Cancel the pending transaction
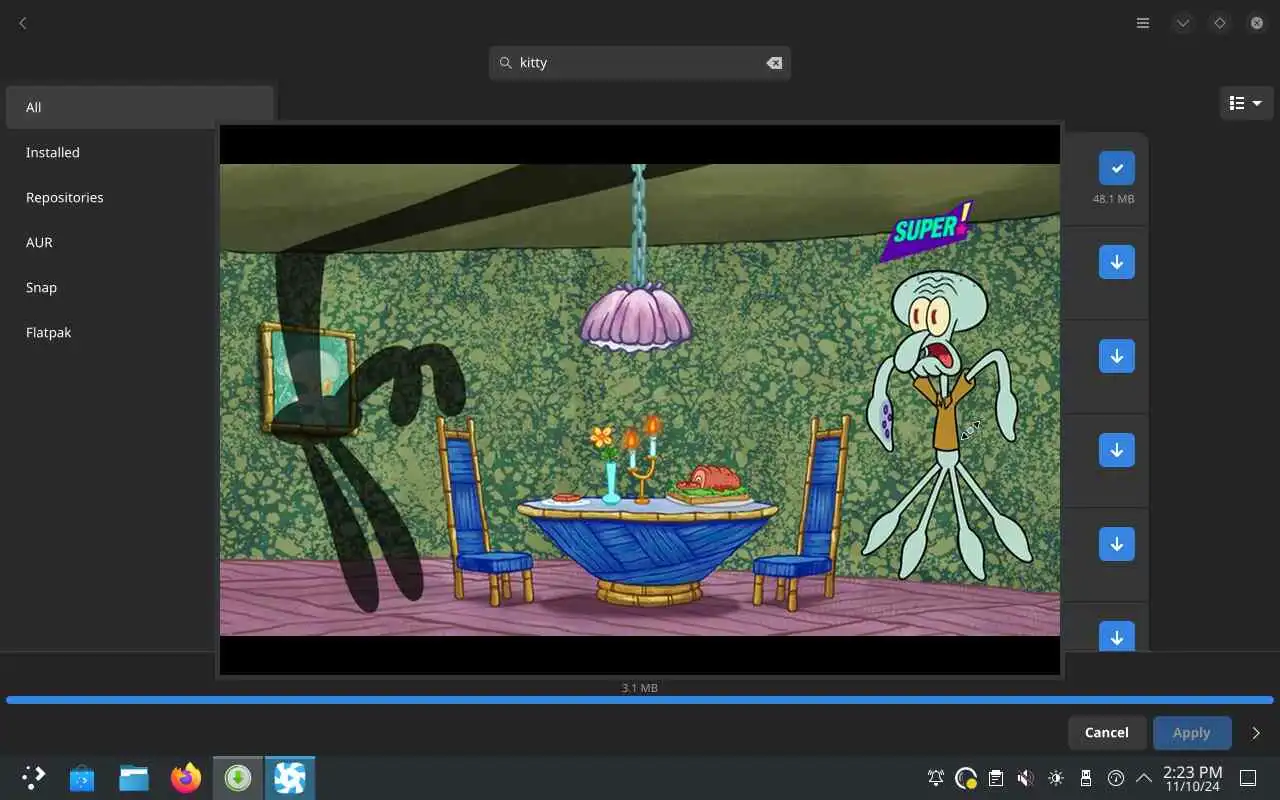Screen dimensions: 1280x800 click(x=1107, y=733)
